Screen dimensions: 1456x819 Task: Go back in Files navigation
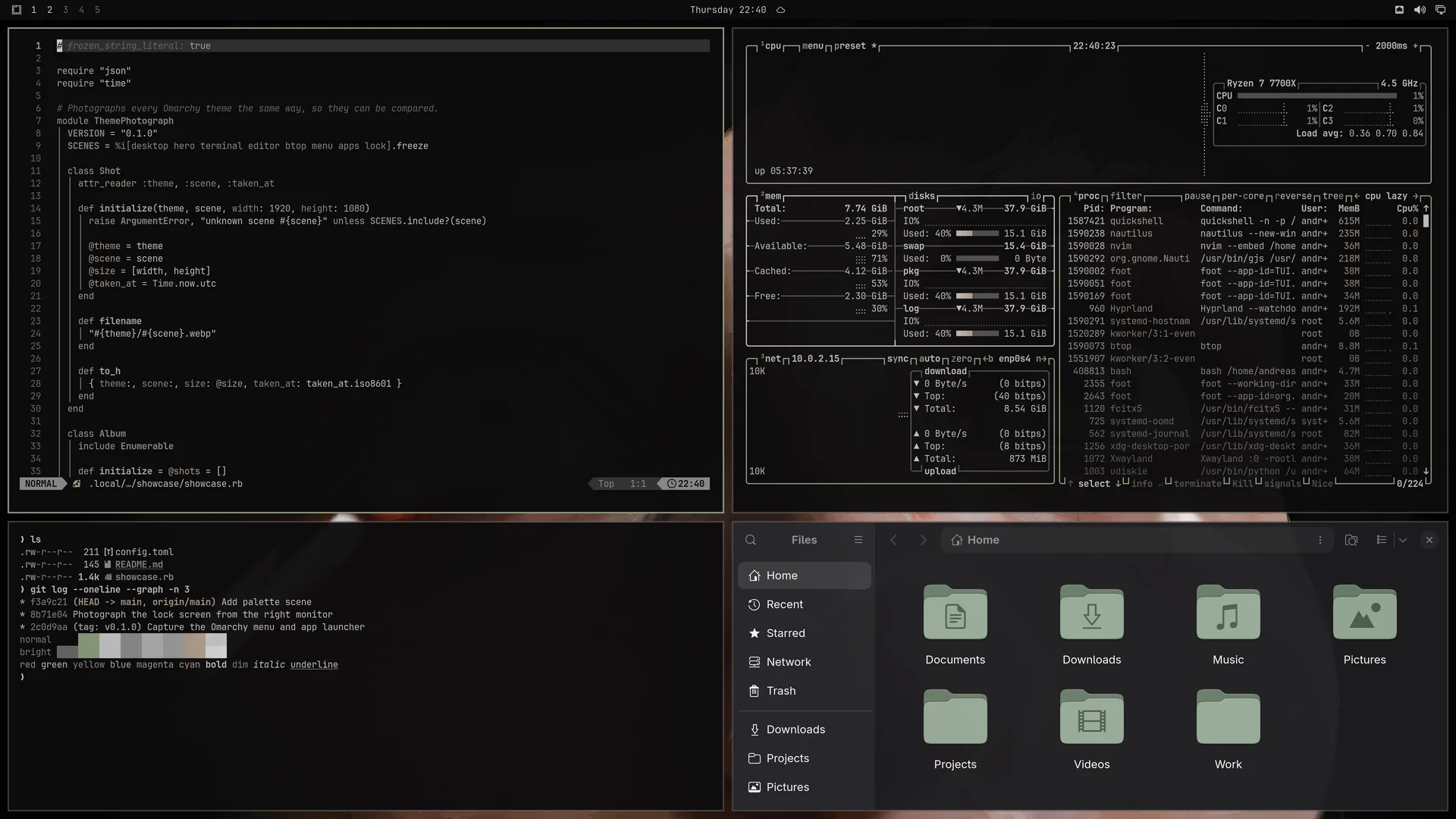(x=893, y=540)
